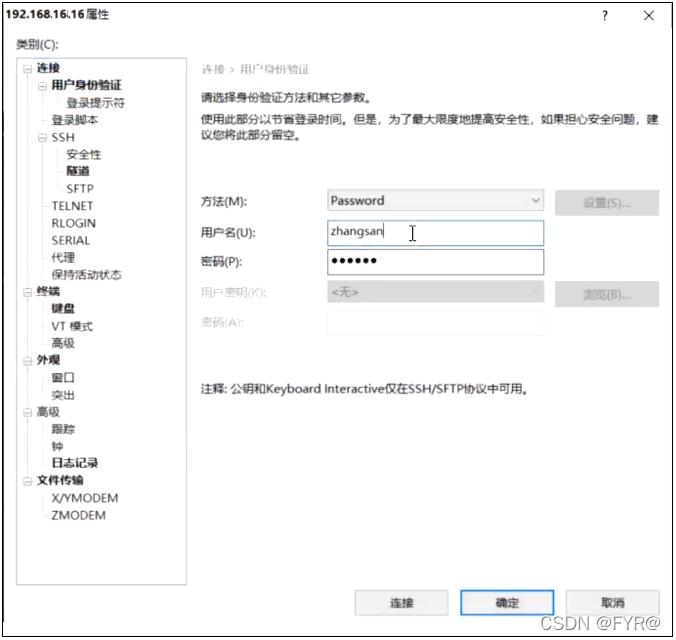Viewport: 676px width, 640px height.
Task: Select 用户身份验证 in category tree
Action: coord(86,85)
